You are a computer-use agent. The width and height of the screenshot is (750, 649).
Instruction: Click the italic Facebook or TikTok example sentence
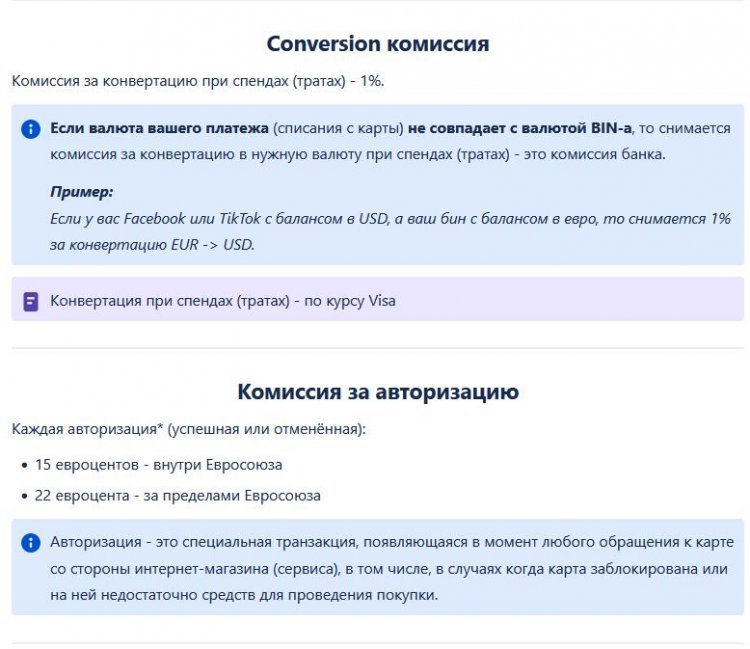390,218
